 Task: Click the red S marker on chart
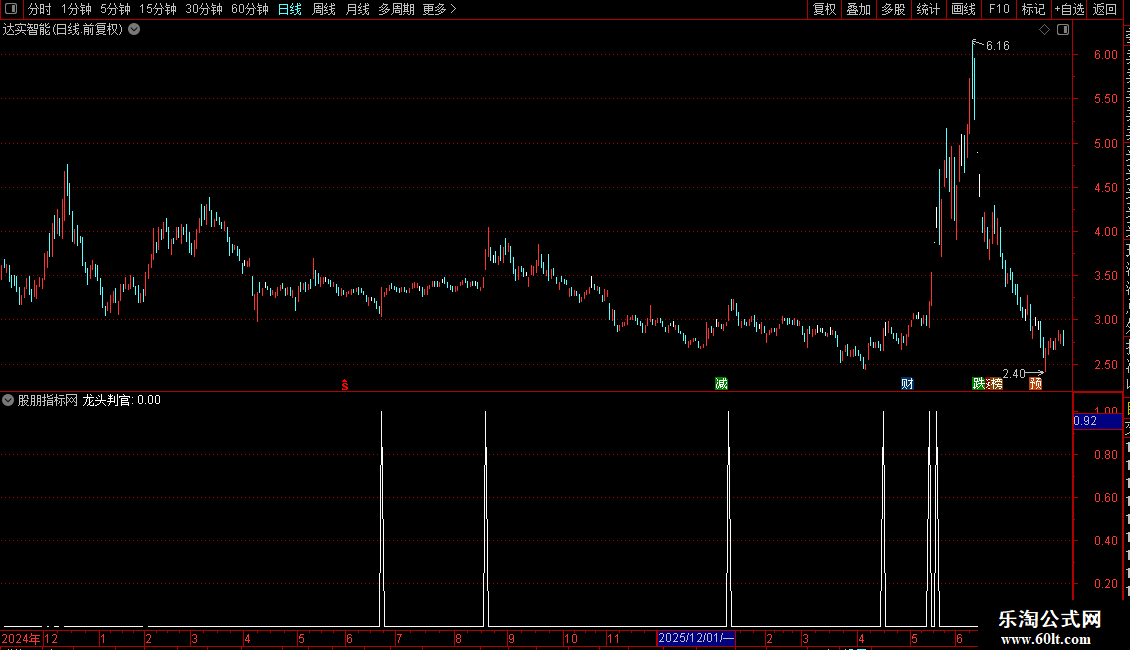(x=344, y=385)
